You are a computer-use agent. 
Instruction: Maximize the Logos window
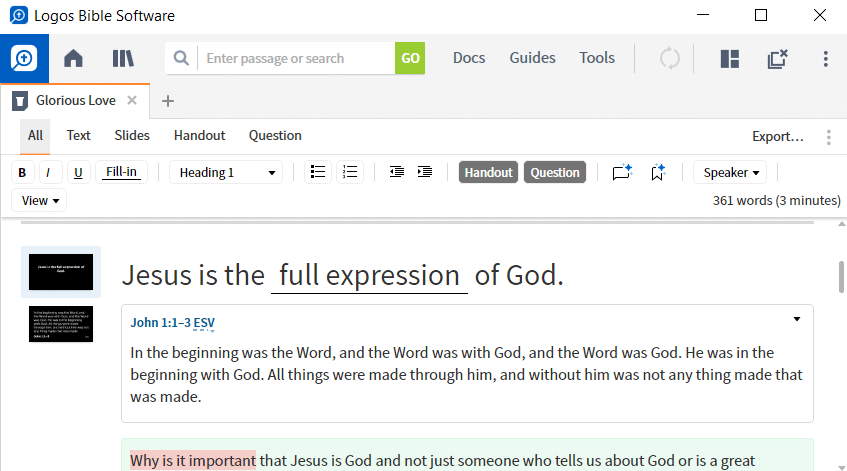(761, 15)
